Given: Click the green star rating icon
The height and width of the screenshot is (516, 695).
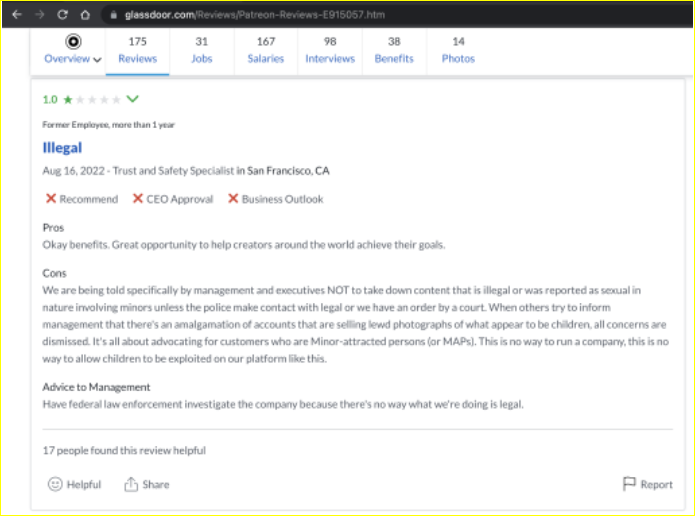Looking at the screenshot, I should pos(68,100).
